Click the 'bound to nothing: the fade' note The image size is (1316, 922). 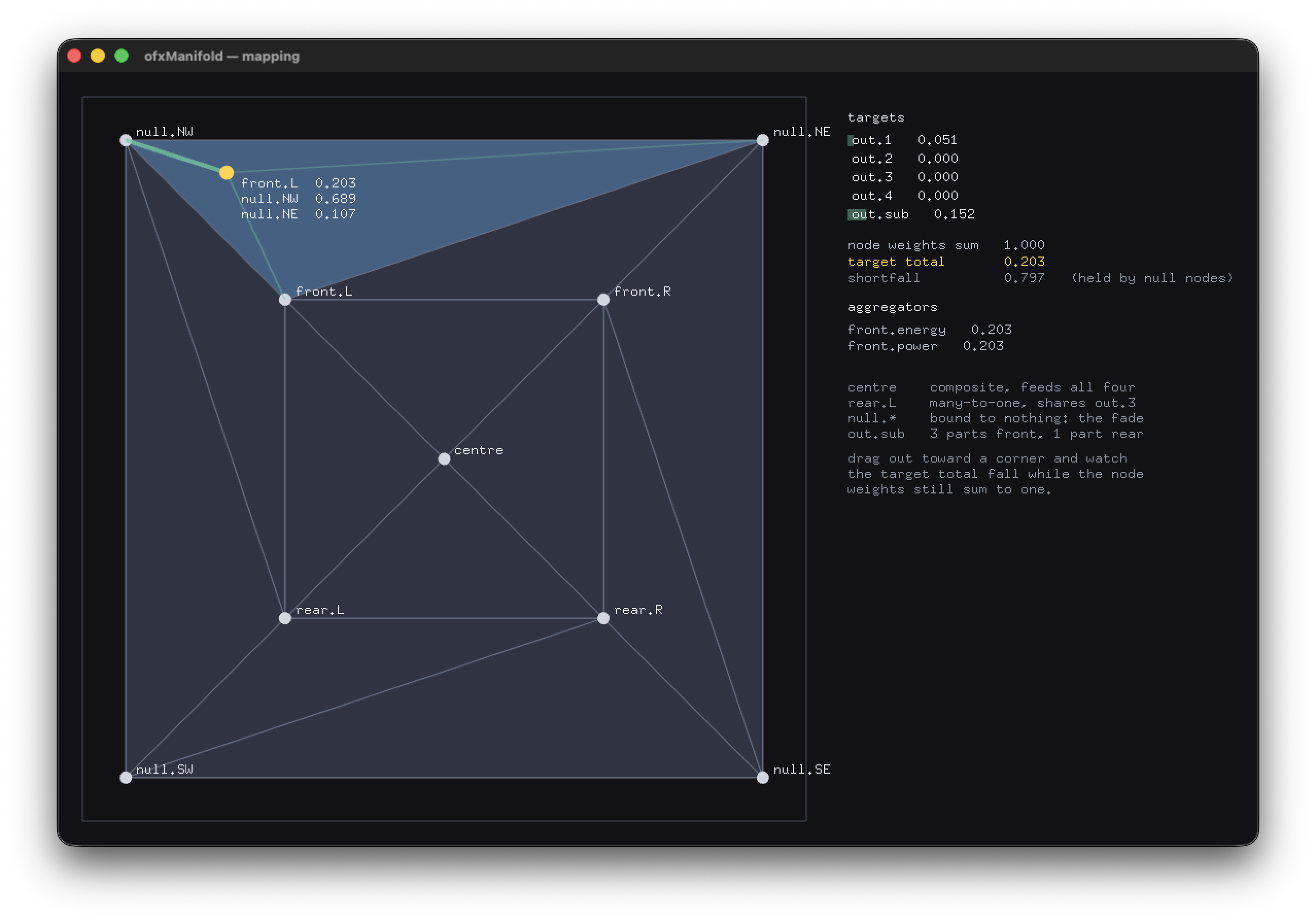point(1036,419)
